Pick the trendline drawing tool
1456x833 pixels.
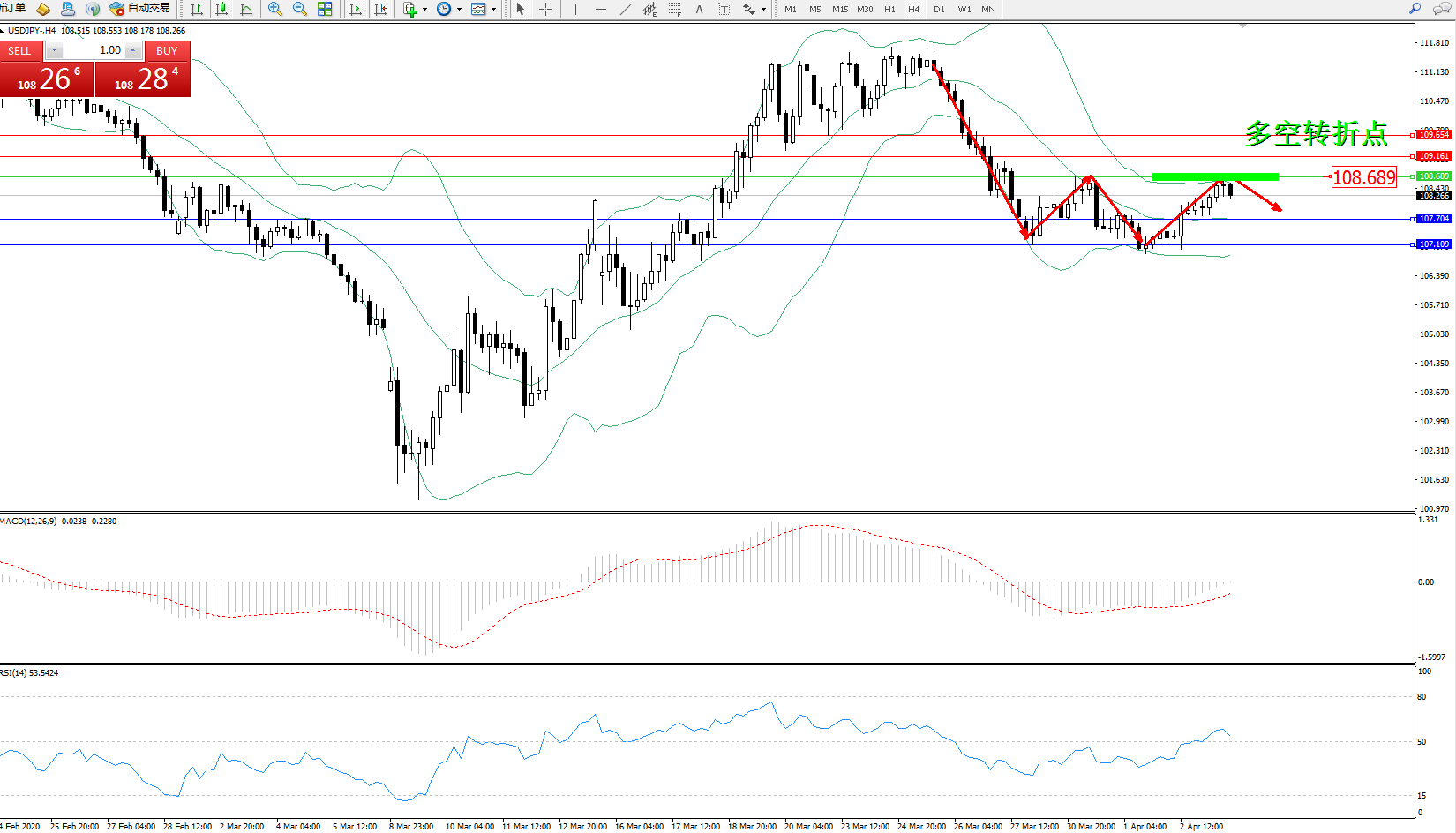(x=626, y=9)
